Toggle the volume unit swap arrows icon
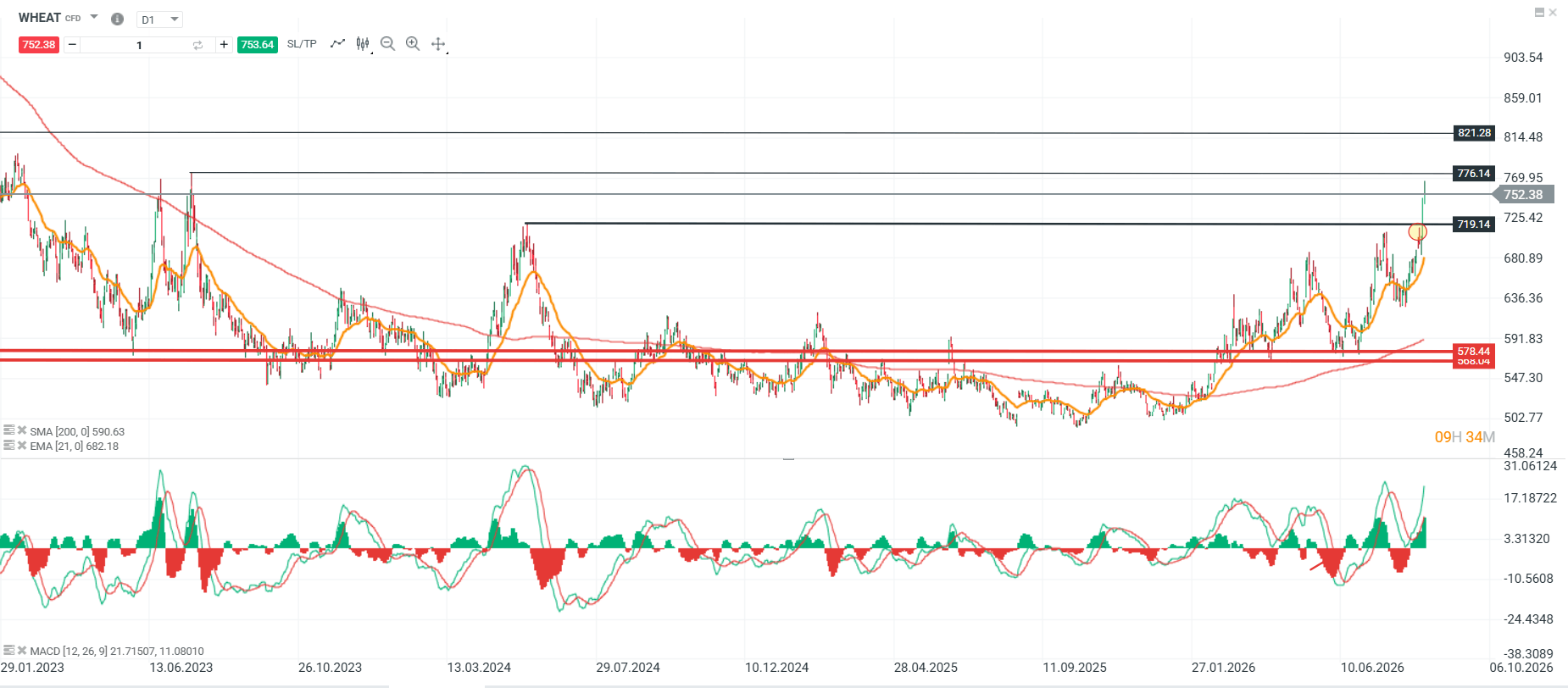1568x688 pixels. [197, 45]
